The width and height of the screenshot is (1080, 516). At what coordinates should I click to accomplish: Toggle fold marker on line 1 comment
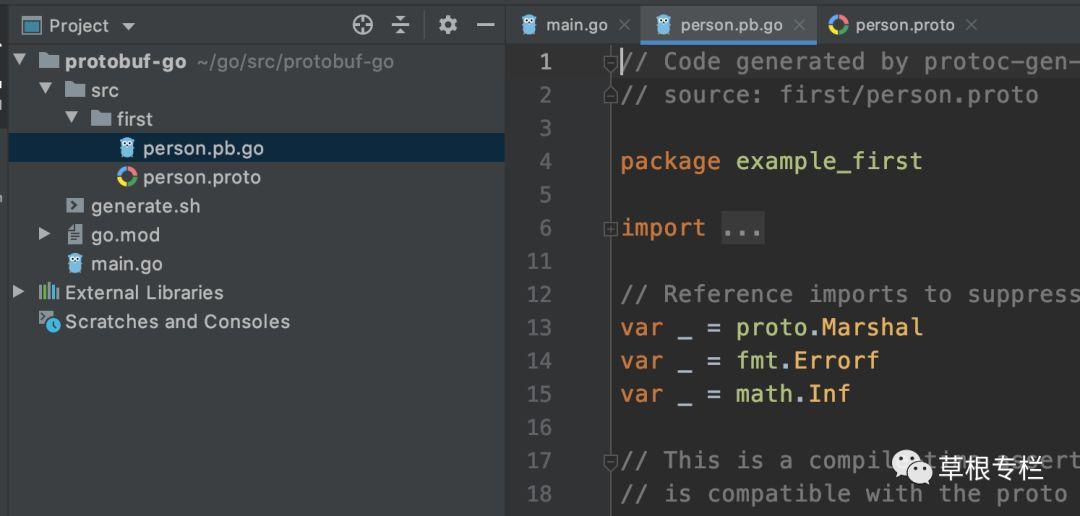coord(610,63)
